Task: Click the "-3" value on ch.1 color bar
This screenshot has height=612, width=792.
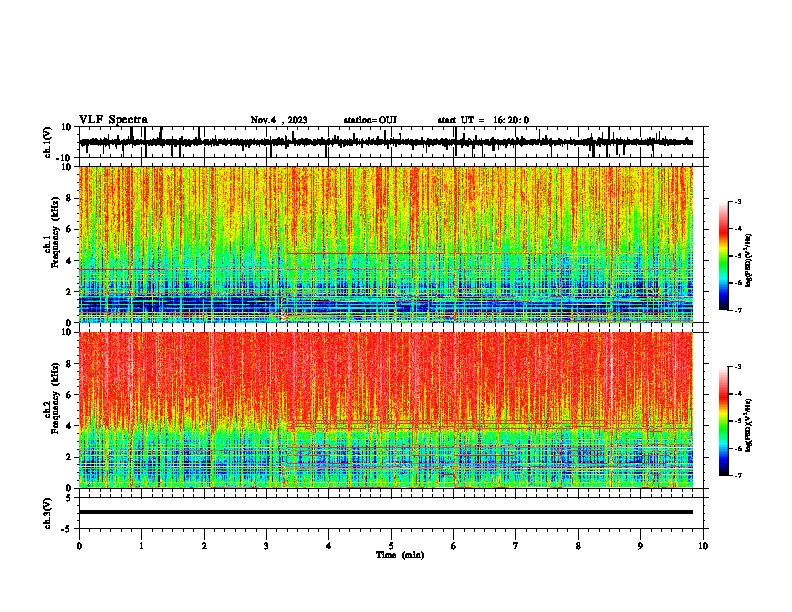Action: [737, 201]
